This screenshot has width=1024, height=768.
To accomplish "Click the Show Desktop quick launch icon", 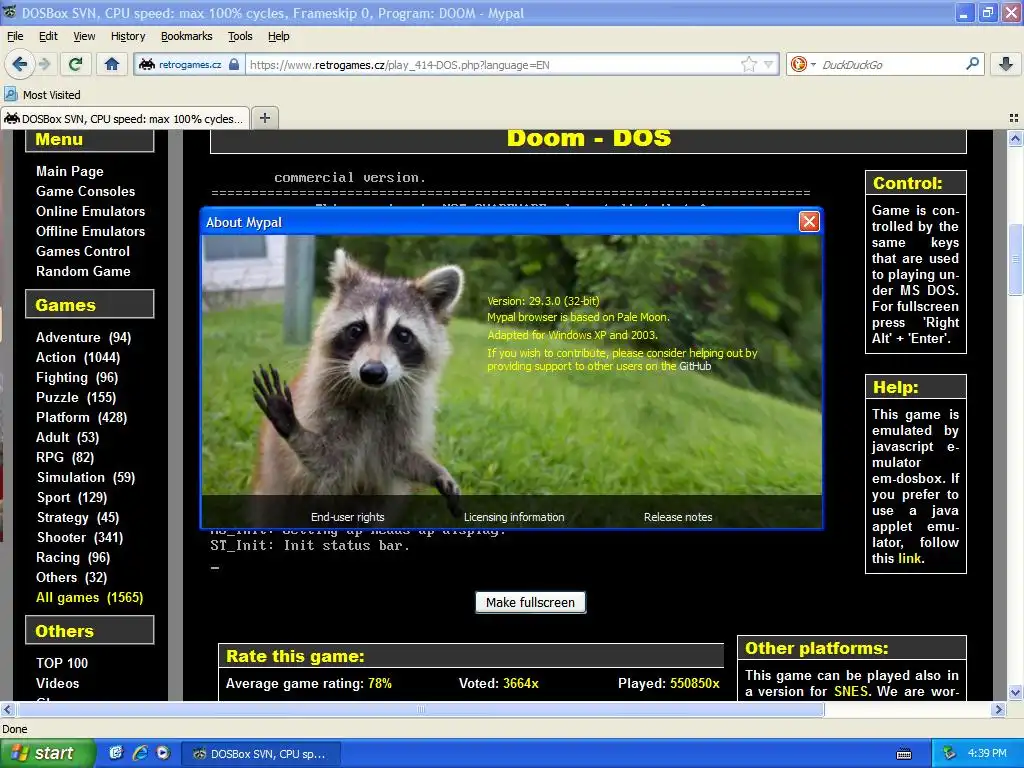I will (116, 753).
